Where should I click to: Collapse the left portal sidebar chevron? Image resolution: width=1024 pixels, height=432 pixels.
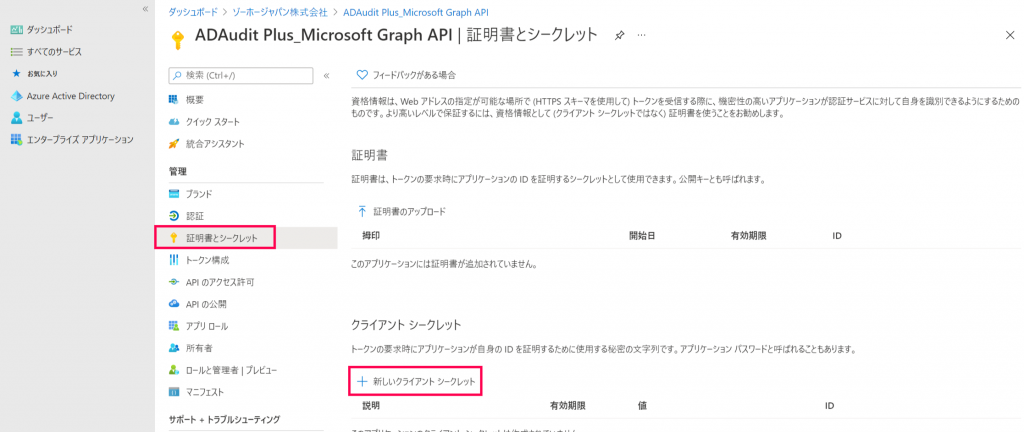pyautogui.click(x=146, y=8)
